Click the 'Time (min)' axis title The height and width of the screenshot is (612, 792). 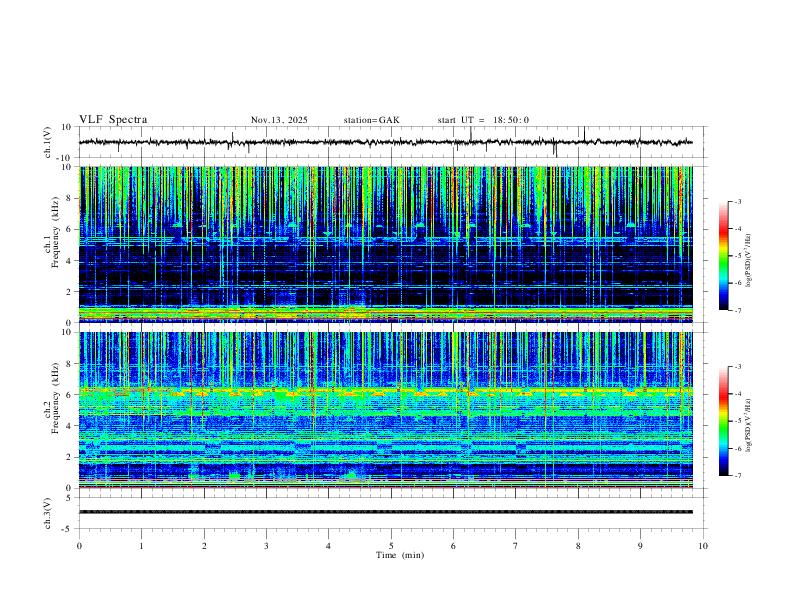pos(400,555)
